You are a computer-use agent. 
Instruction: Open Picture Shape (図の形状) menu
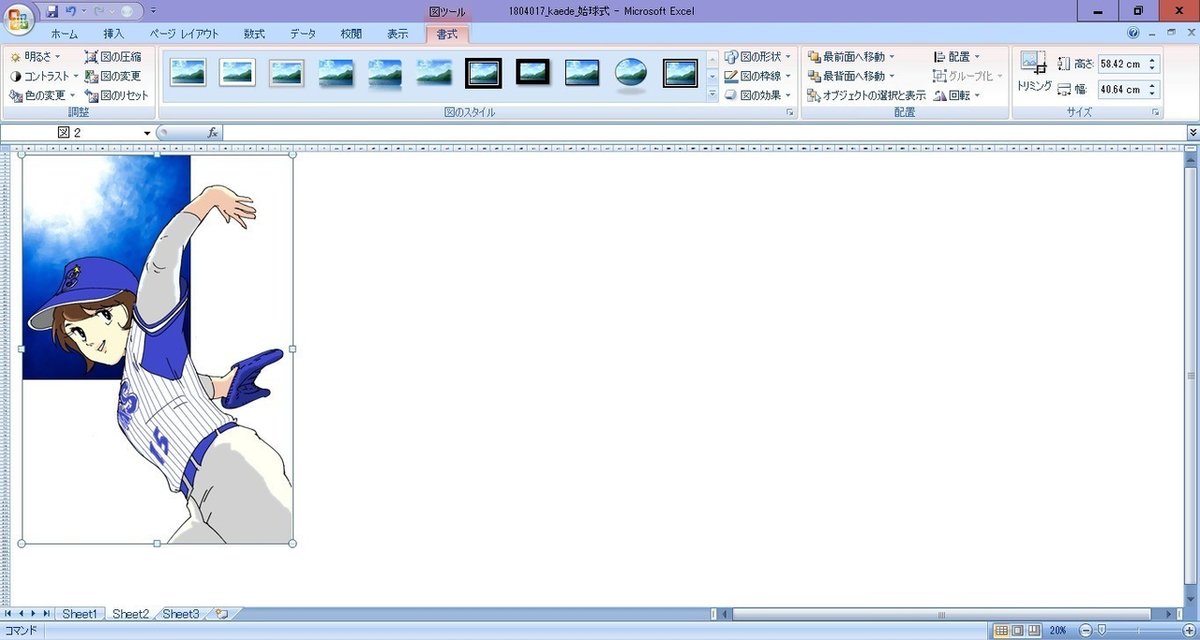[x=758, y=57]
